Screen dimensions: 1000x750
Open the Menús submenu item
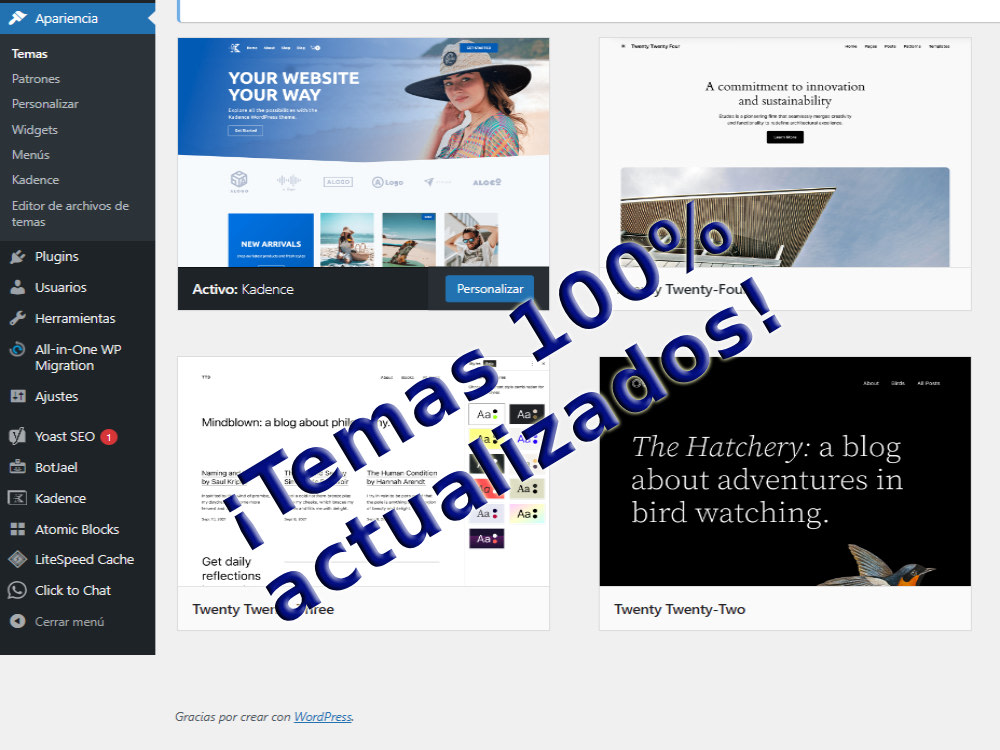tap(31, 155)
